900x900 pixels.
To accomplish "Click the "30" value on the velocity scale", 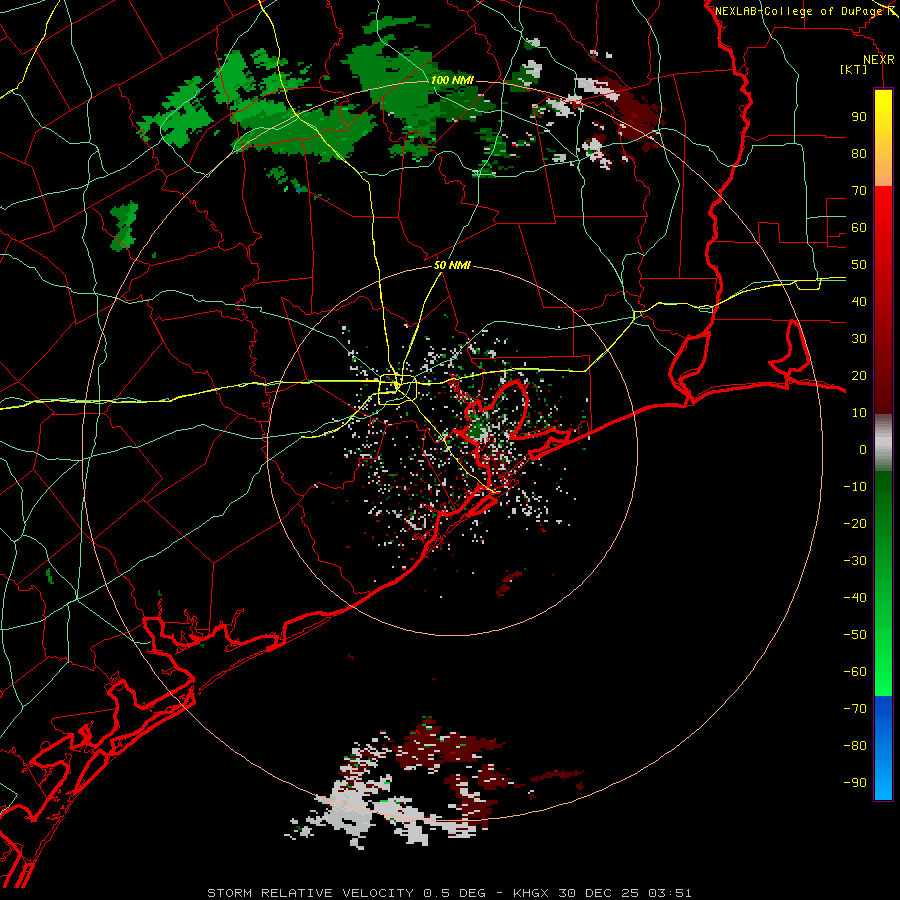I will click(x=859, y=339).
